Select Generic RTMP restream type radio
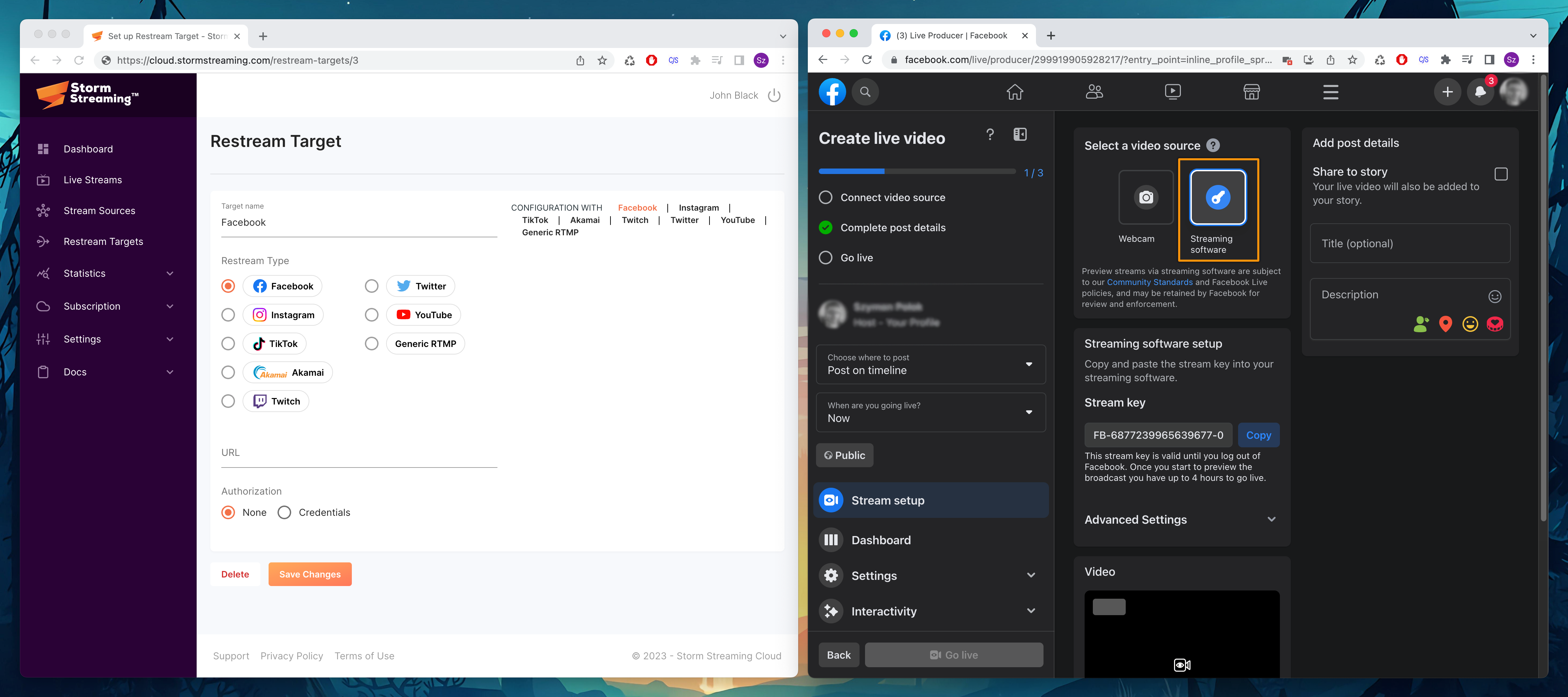Screen dimensions: 1568x697 (372, 343)
